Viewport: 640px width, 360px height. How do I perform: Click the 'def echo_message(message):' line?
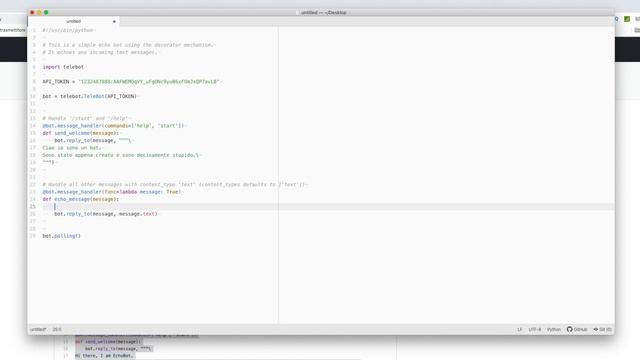tap(80, 199)
